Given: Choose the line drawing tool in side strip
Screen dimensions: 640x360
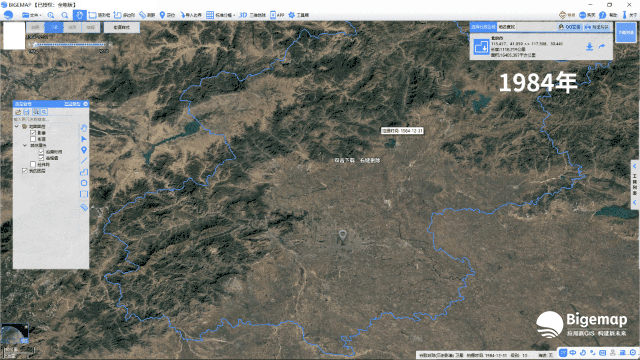Looking at the screenshot, I should tap(84, 161).
